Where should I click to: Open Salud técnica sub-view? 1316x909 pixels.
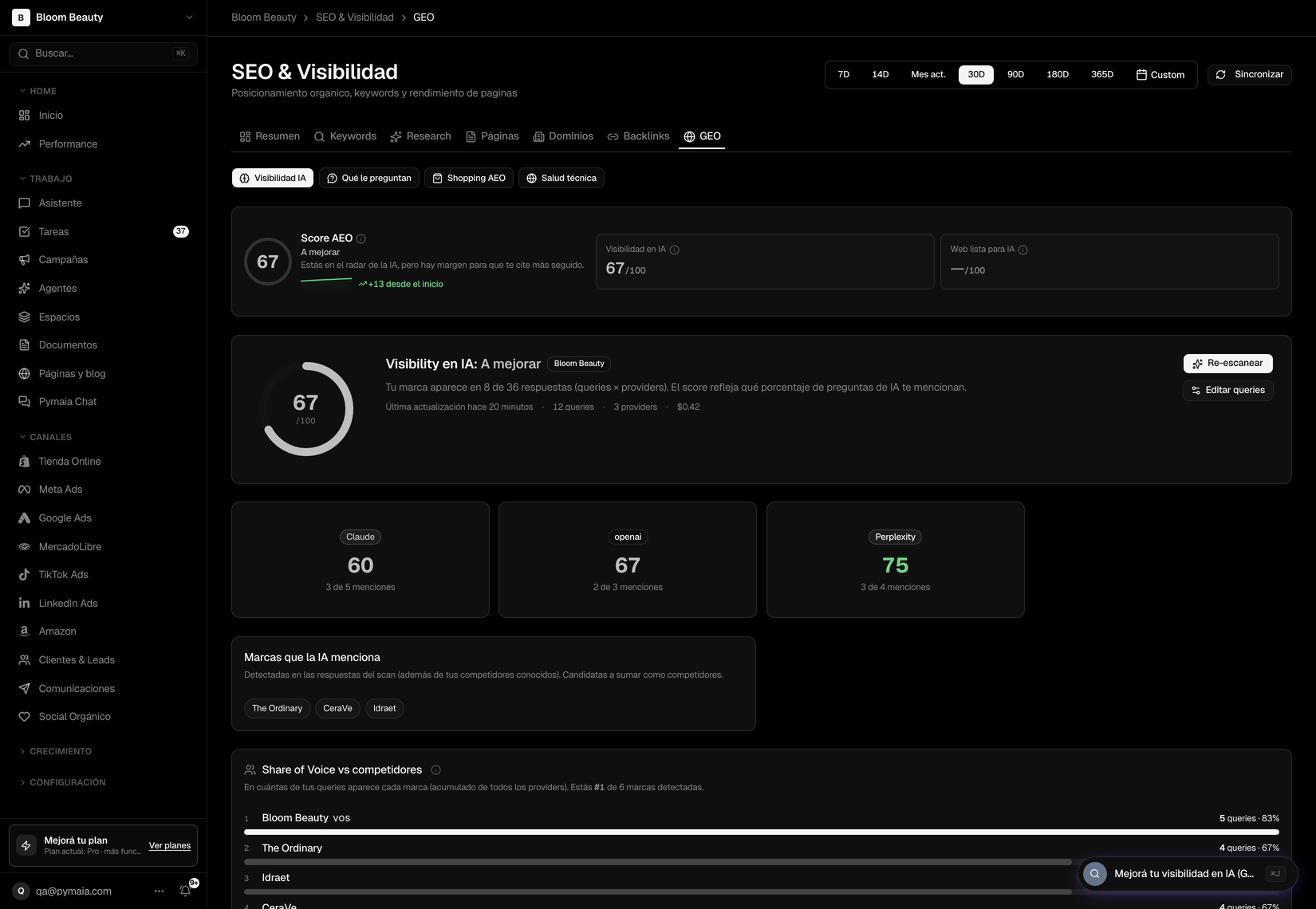click(x=561, y=179)
